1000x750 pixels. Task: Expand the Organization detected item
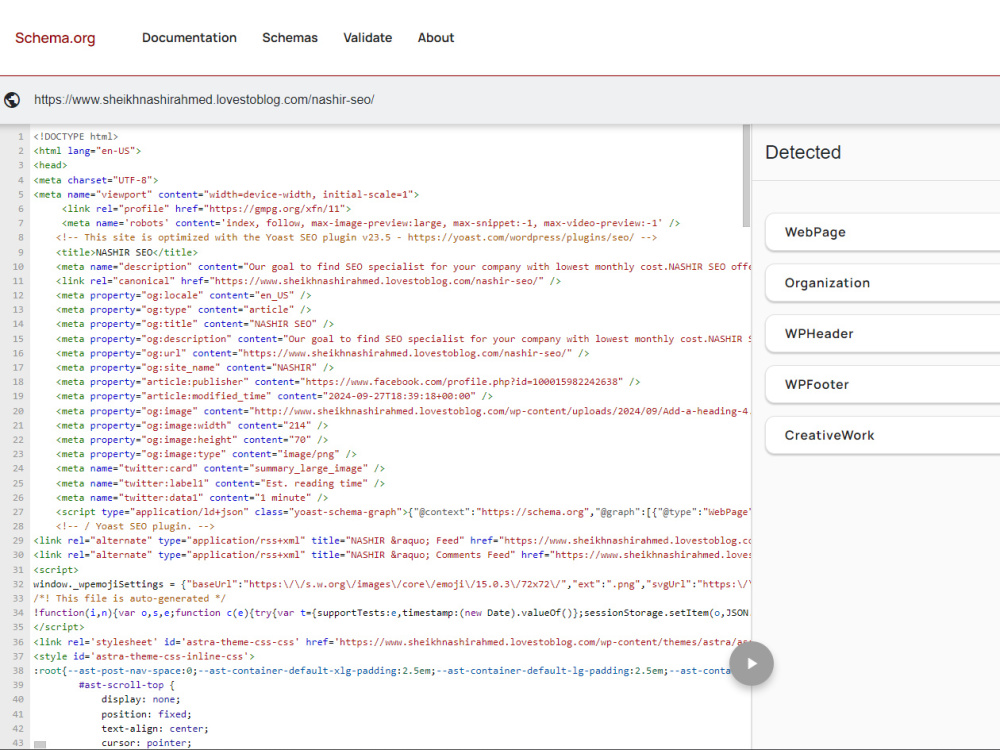pyautogui.click(x=883, y=283)
